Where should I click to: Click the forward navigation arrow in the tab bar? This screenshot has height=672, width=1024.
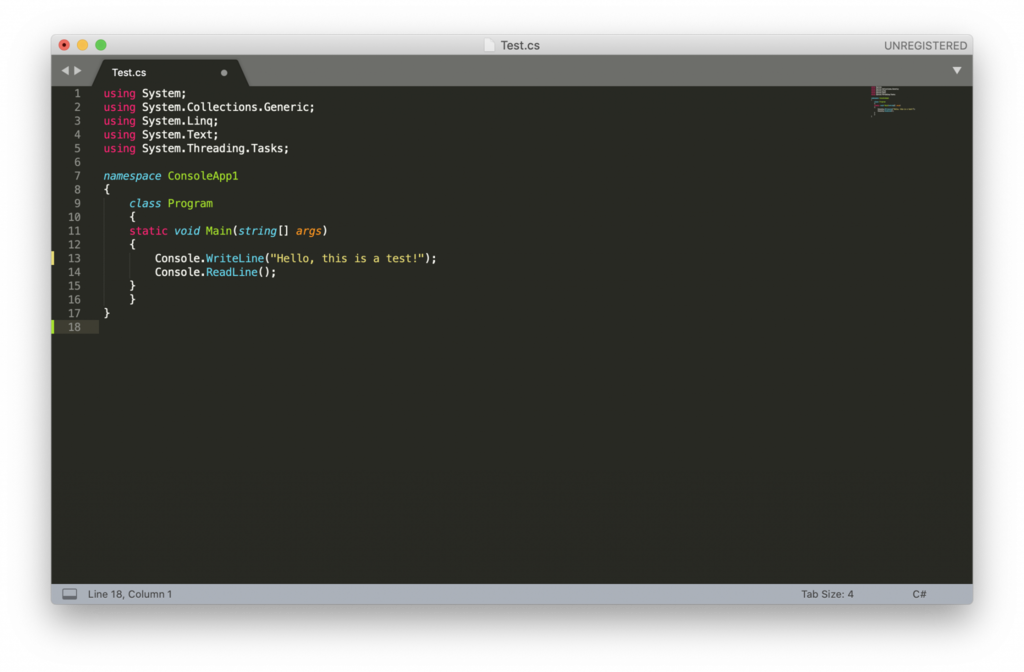coord(80,70)
